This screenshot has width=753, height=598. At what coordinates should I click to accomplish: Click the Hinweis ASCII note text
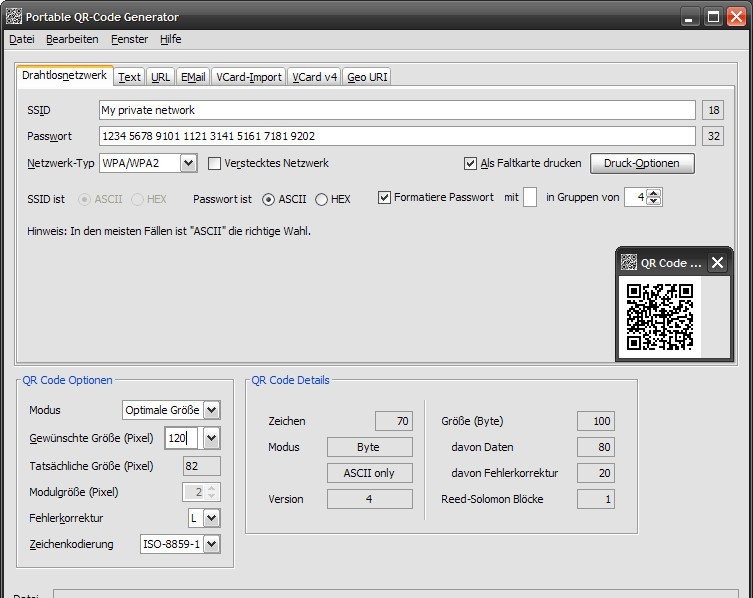[x=169, y=231]
